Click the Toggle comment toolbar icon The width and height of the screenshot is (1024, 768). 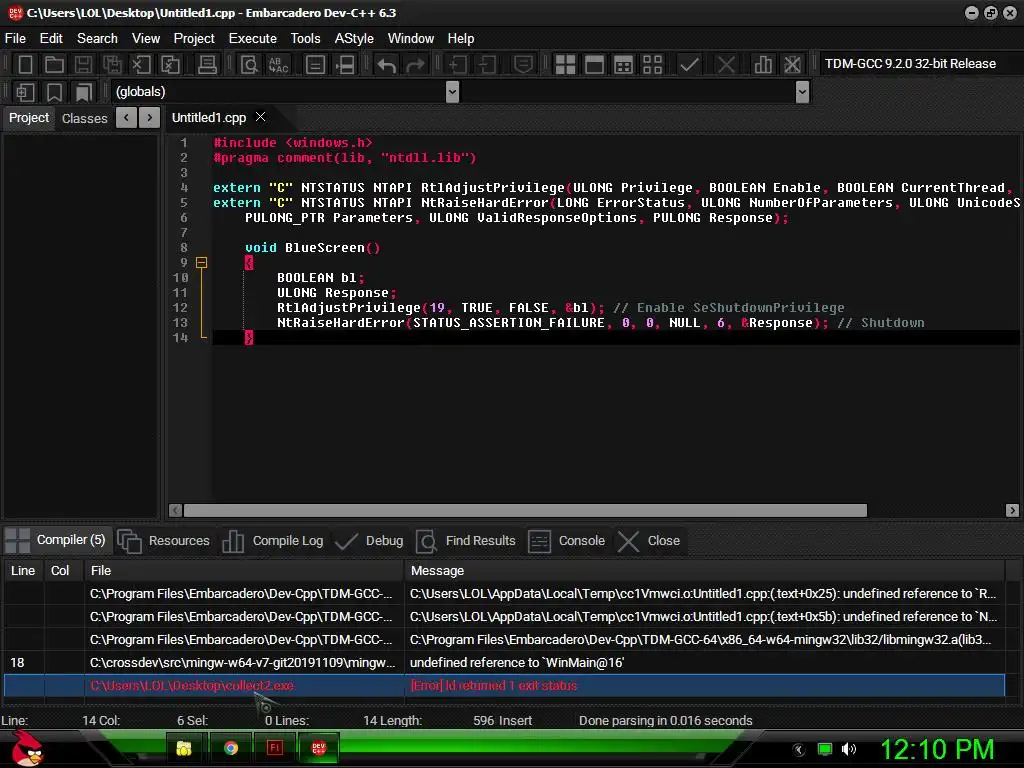523,65
